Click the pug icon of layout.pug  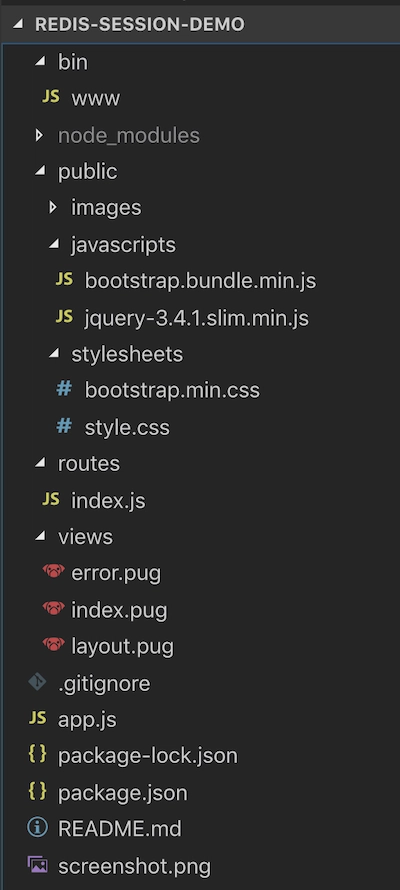tap(53, 645)
